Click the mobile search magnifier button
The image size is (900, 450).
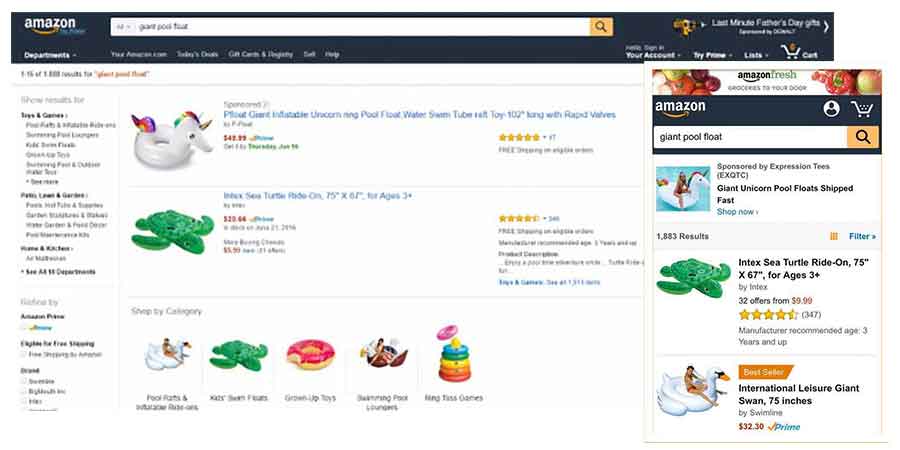click(x=863, y=137)
